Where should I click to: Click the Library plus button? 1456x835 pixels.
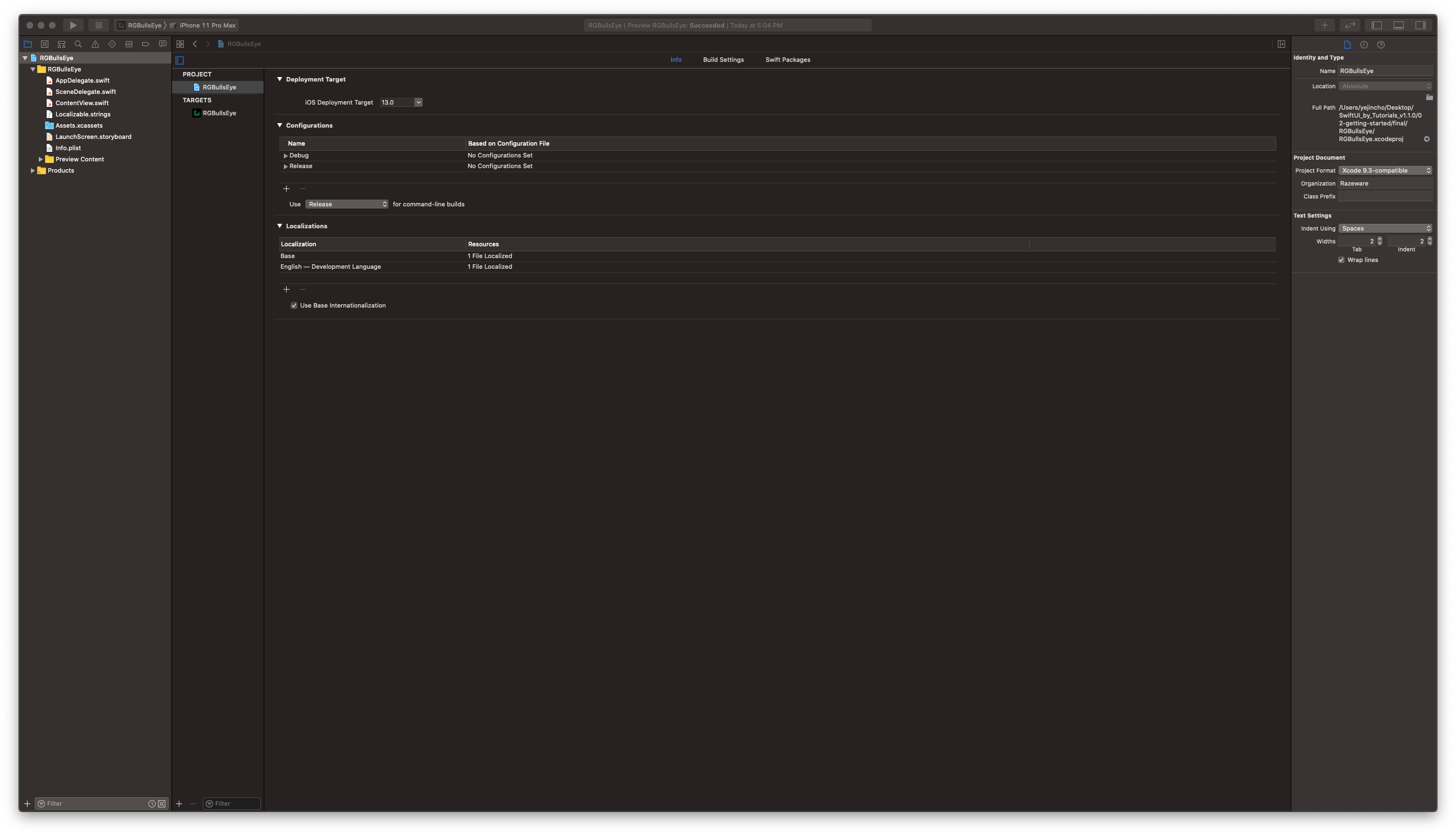coord(1324,25)
